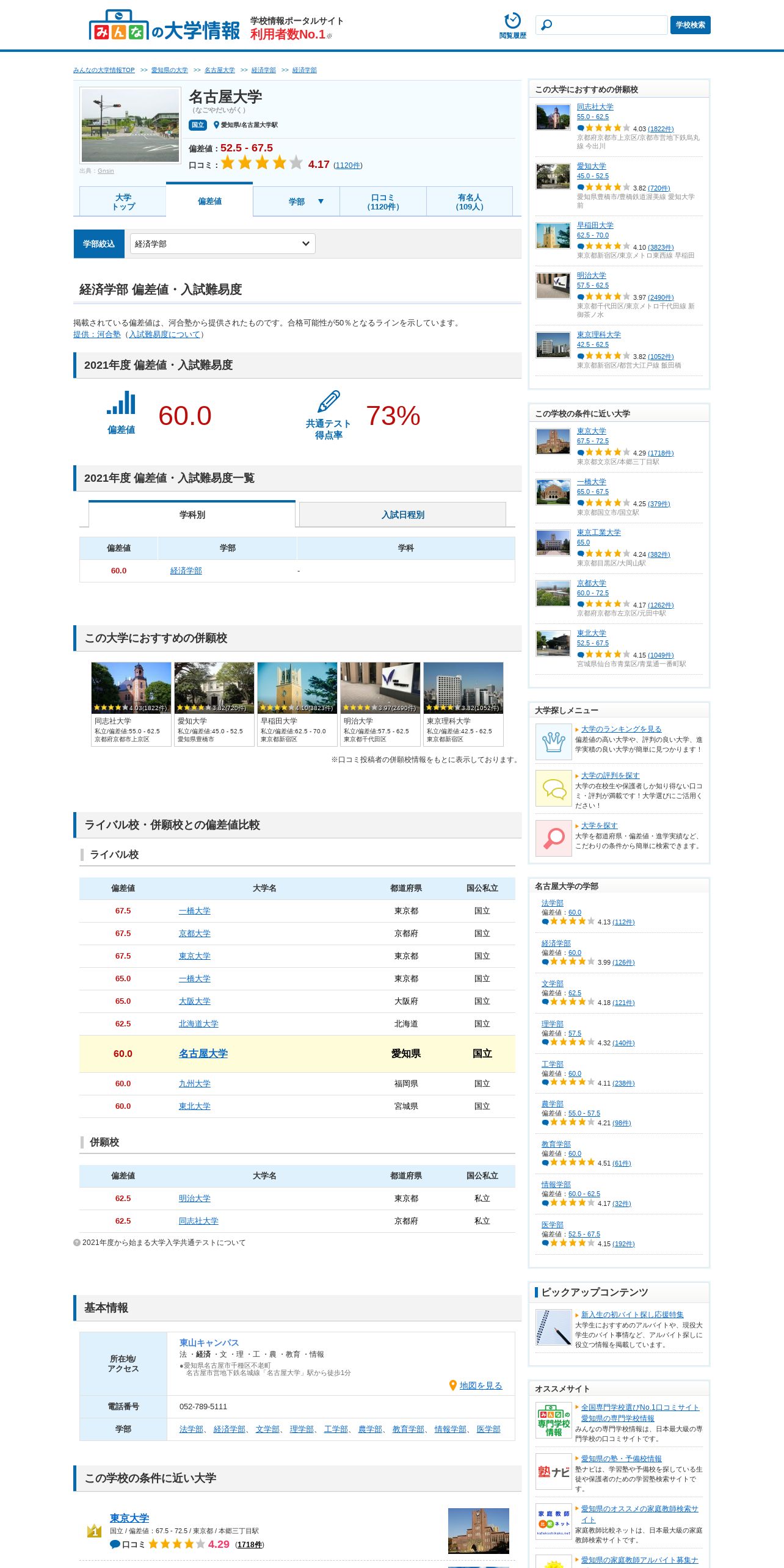Screen dimensions: 784x1568
Task: Click the みんなの大学情報 site logo
Action: coord(164,26)
